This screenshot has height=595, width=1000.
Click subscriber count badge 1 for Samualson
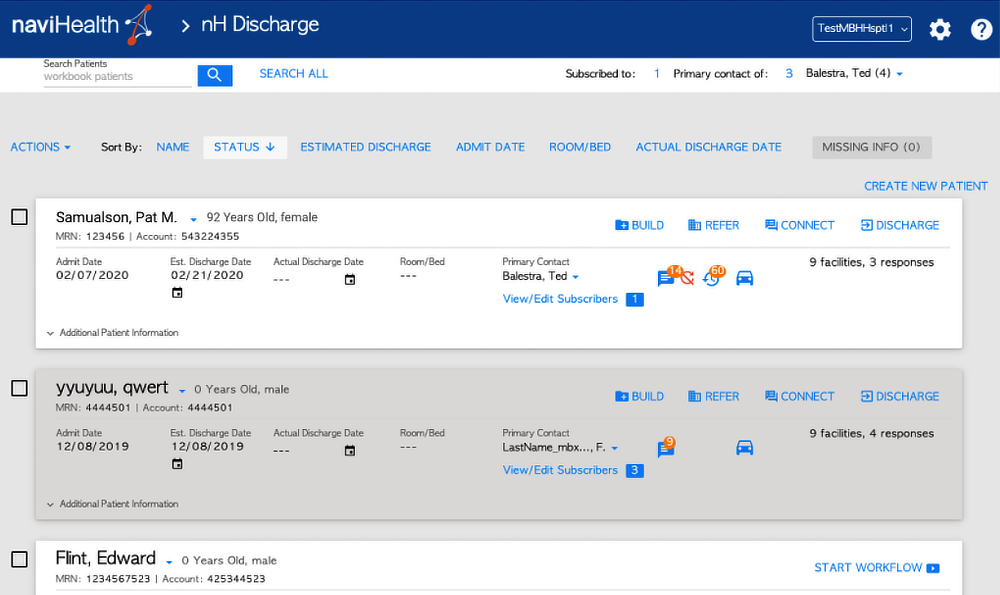(x=635, y=299)
